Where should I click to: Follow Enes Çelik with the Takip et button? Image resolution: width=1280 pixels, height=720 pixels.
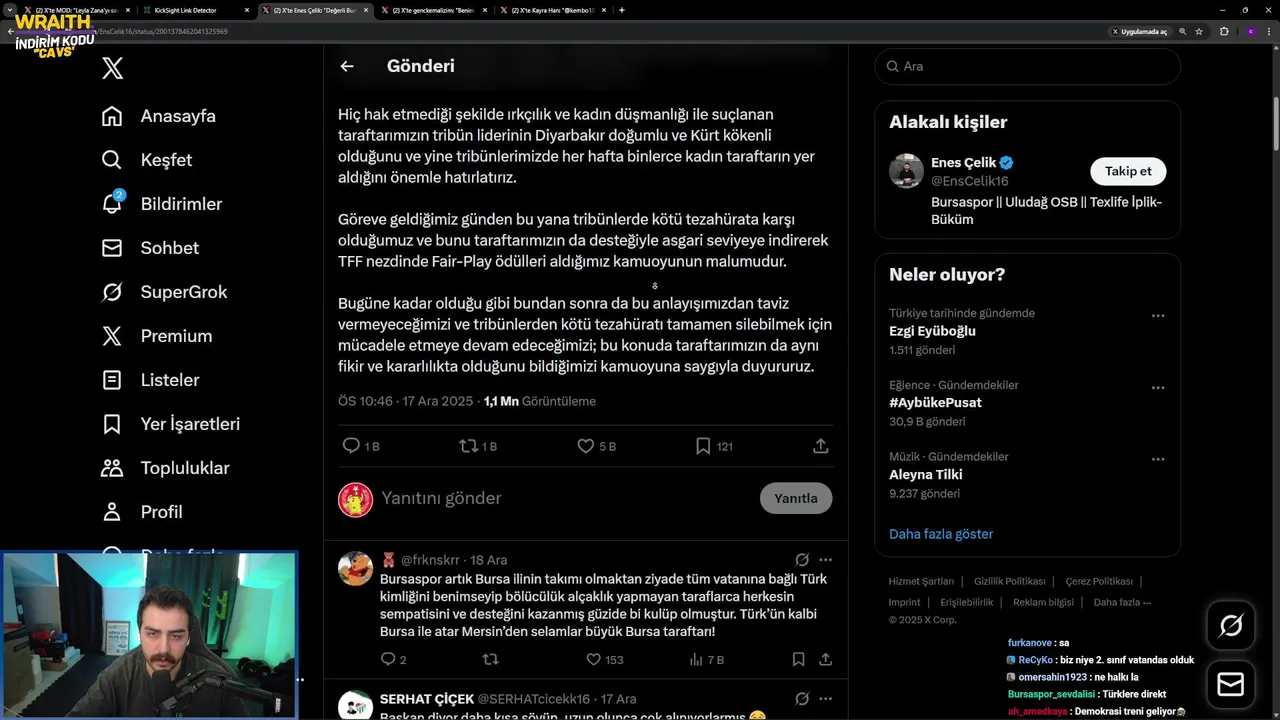click(1128, 171)
